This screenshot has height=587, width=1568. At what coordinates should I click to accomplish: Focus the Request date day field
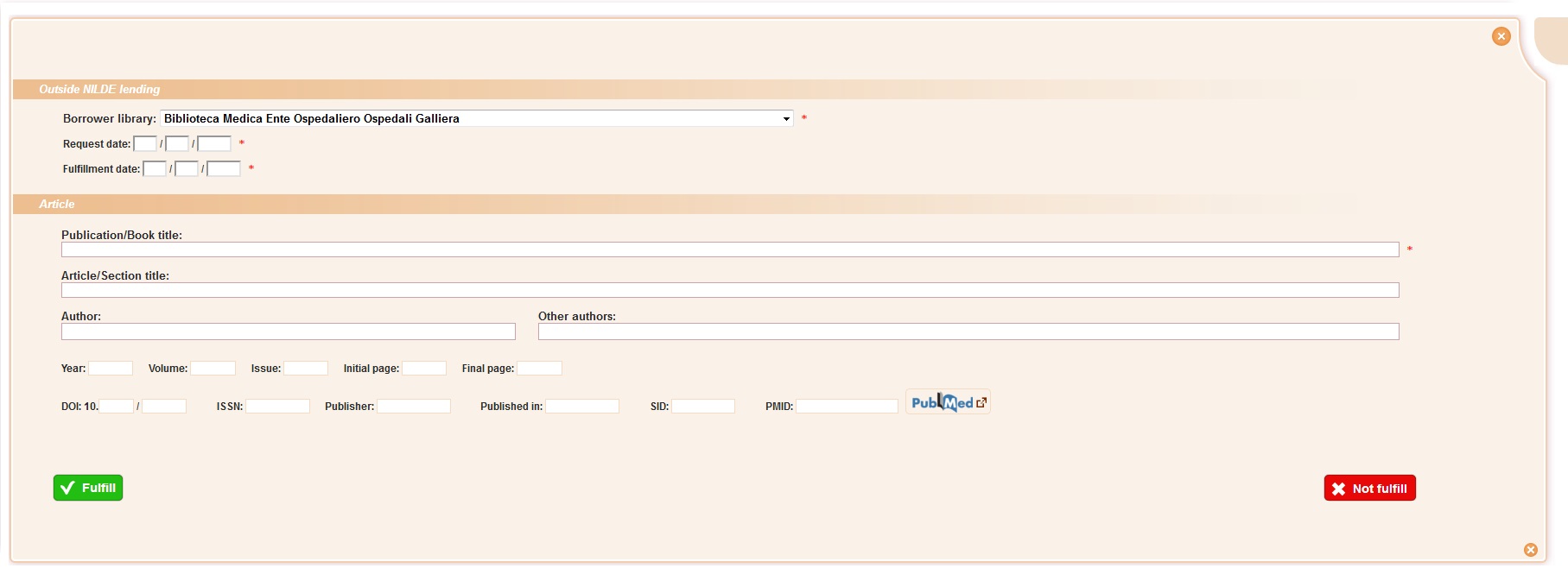(x=145, y=144)
